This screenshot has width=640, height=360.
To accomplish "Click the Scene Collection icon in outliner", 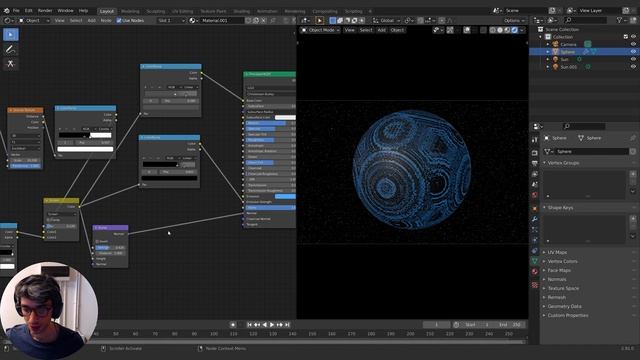I will click(540, 29).
